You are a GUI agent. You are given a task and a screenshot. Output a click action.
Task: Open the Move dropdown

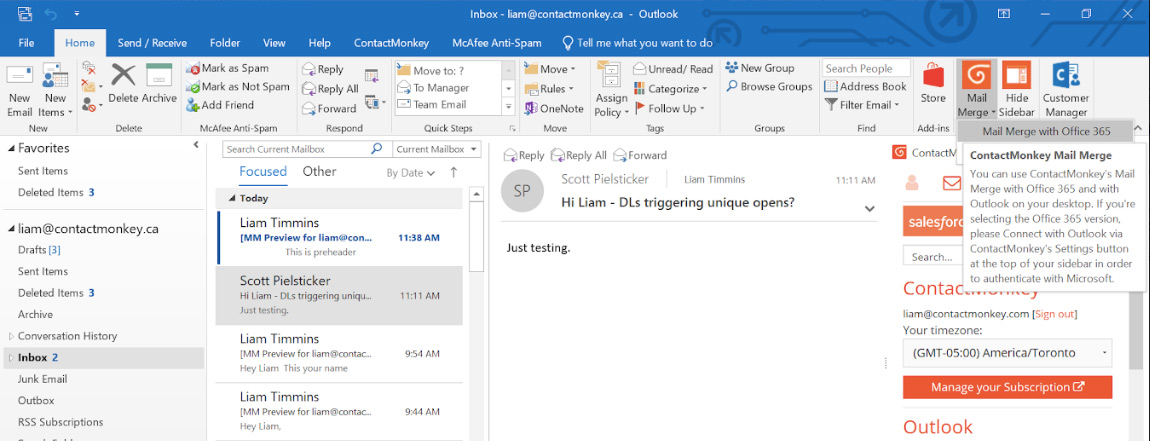[x=550, y=69]
